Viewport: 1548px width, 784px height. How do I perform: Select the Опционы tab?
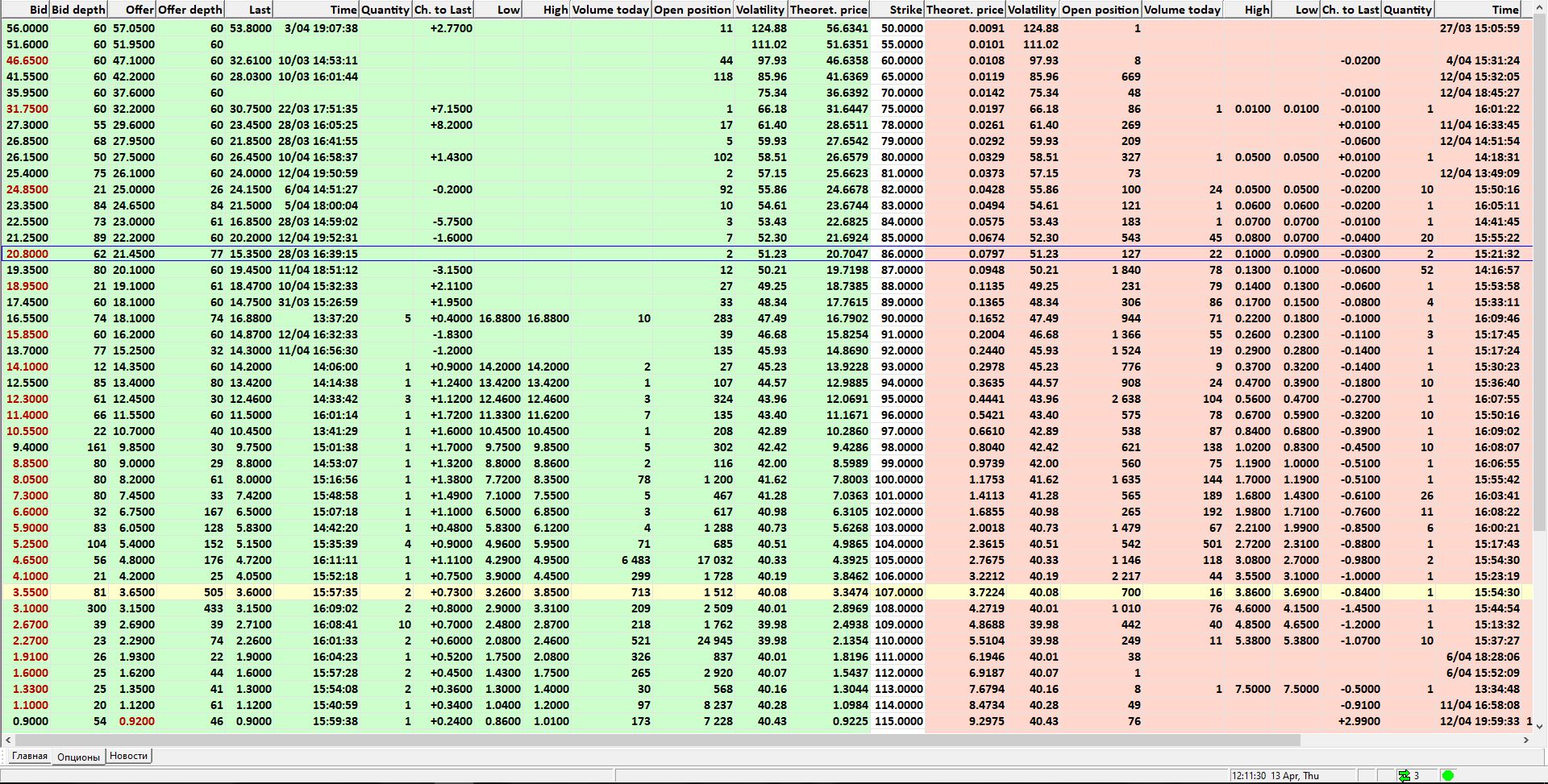(78, 757)
